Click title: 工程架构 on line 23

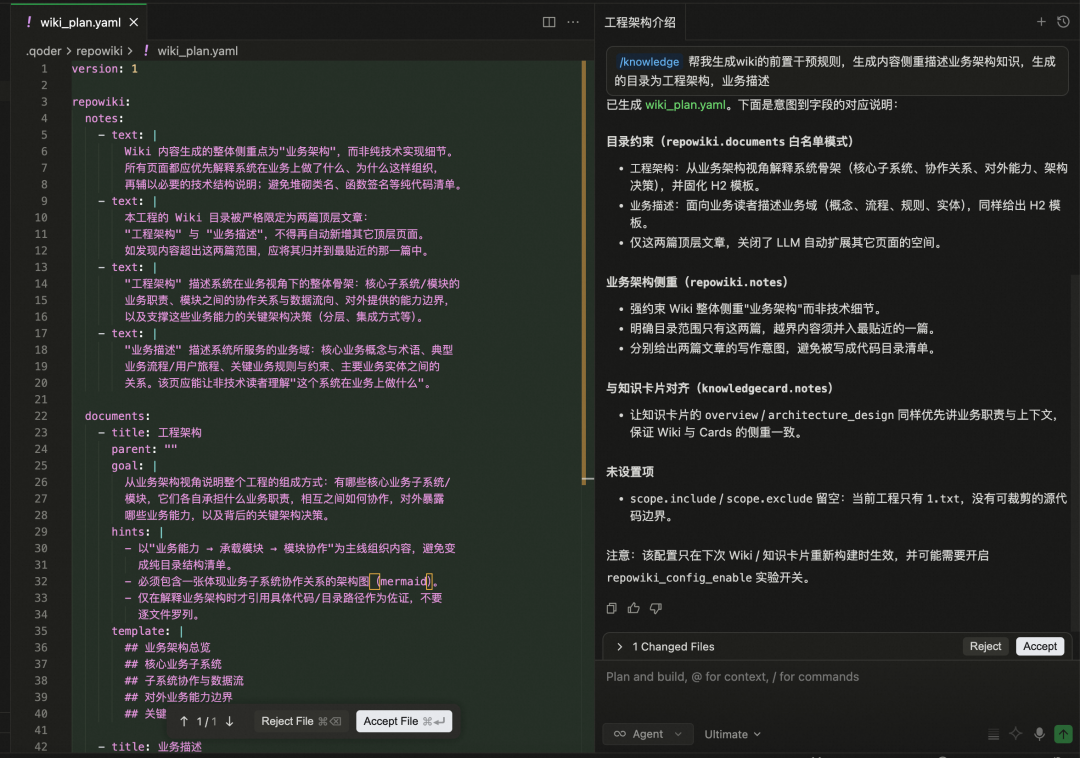[x=156, y=432]
